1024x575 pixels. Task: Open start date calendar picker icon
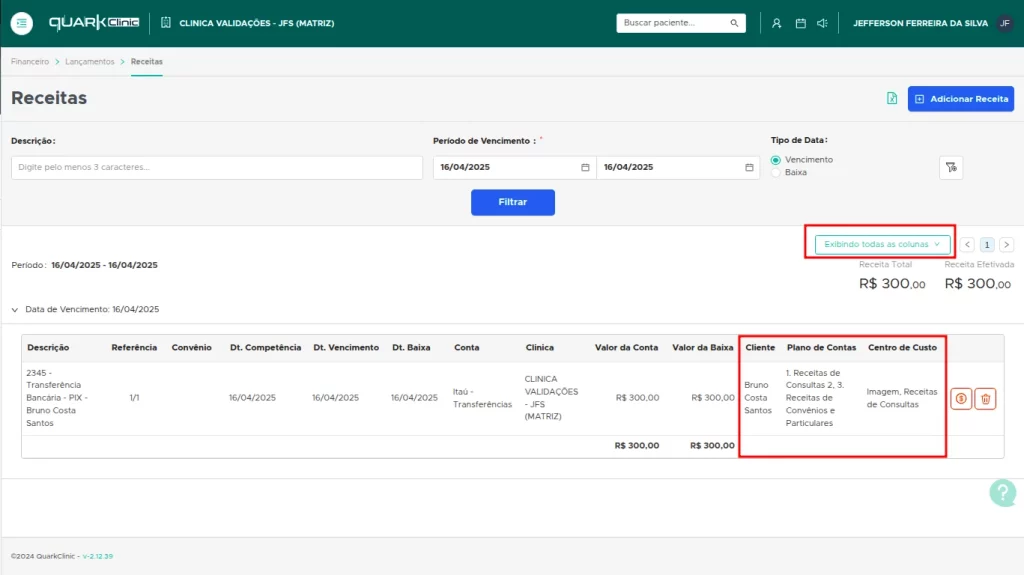[x=585, y=167]
